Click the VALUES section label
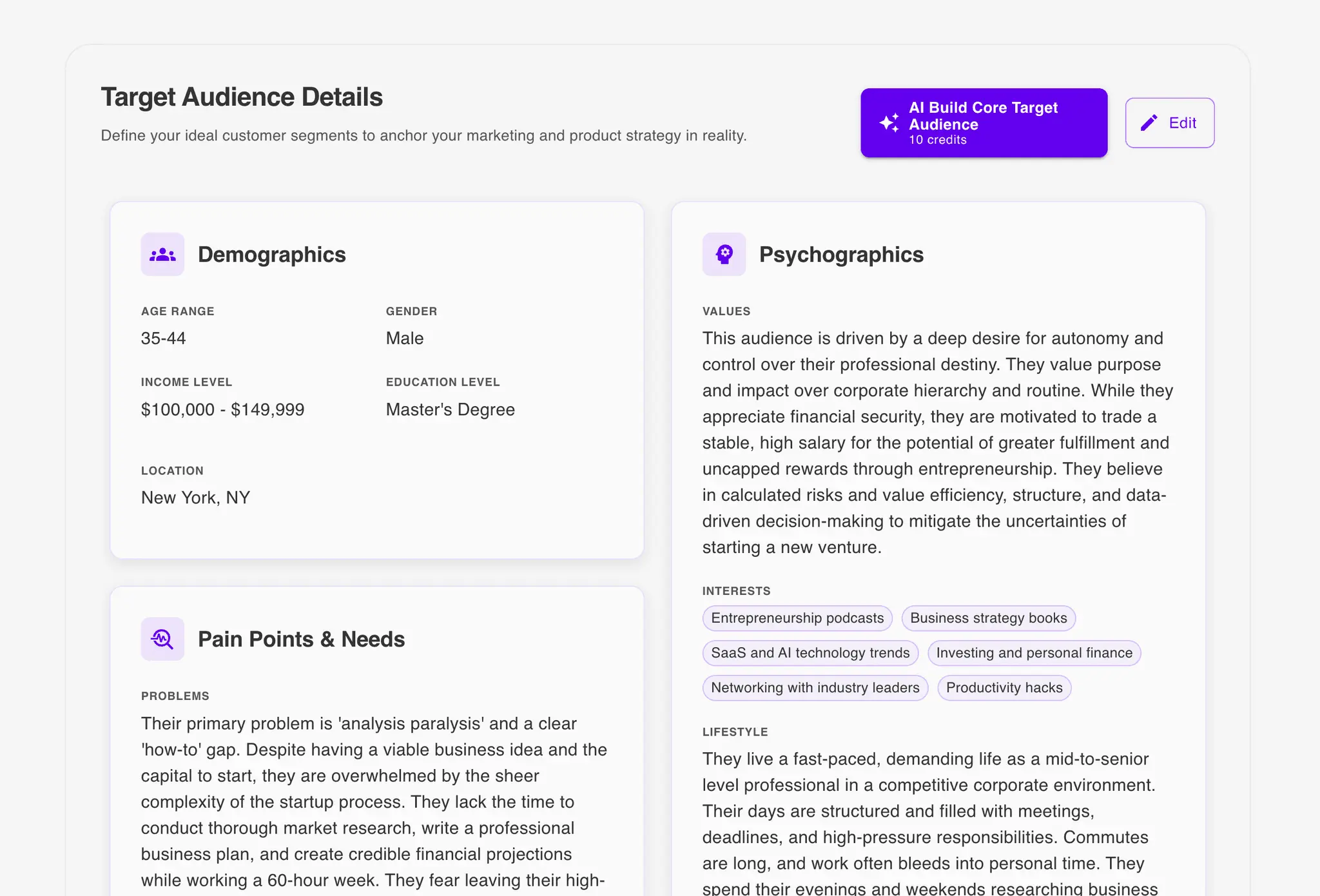 coord(726,311)
